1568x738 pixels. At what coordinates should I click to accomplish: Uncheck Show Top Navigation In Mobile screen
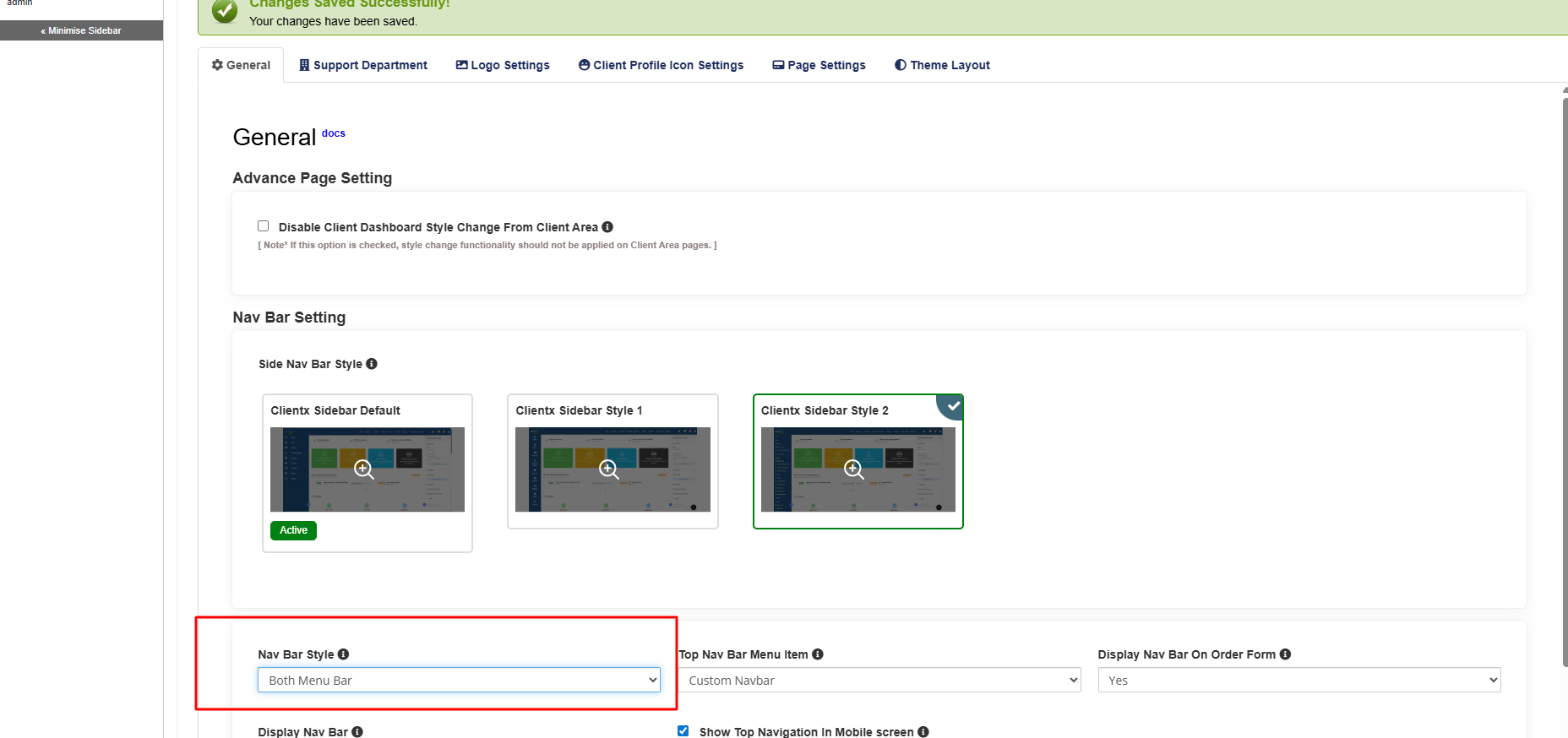pyautogui.click(x=683, y=731)
